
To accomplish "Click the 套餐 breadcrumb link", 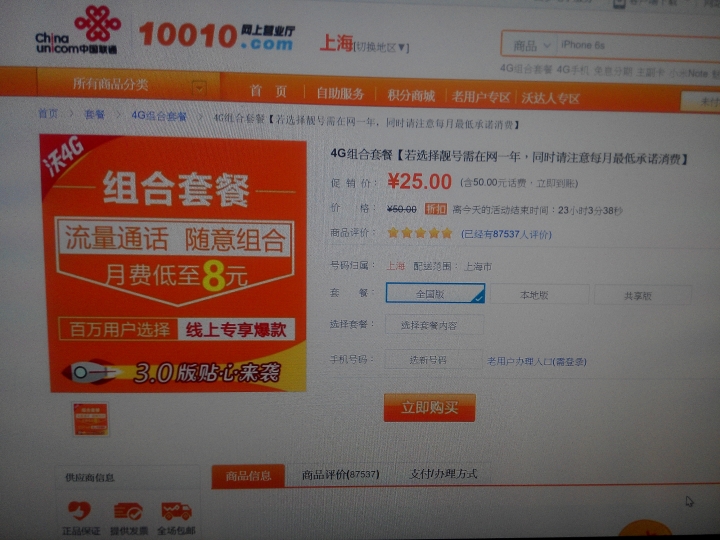I will (95, 114).
